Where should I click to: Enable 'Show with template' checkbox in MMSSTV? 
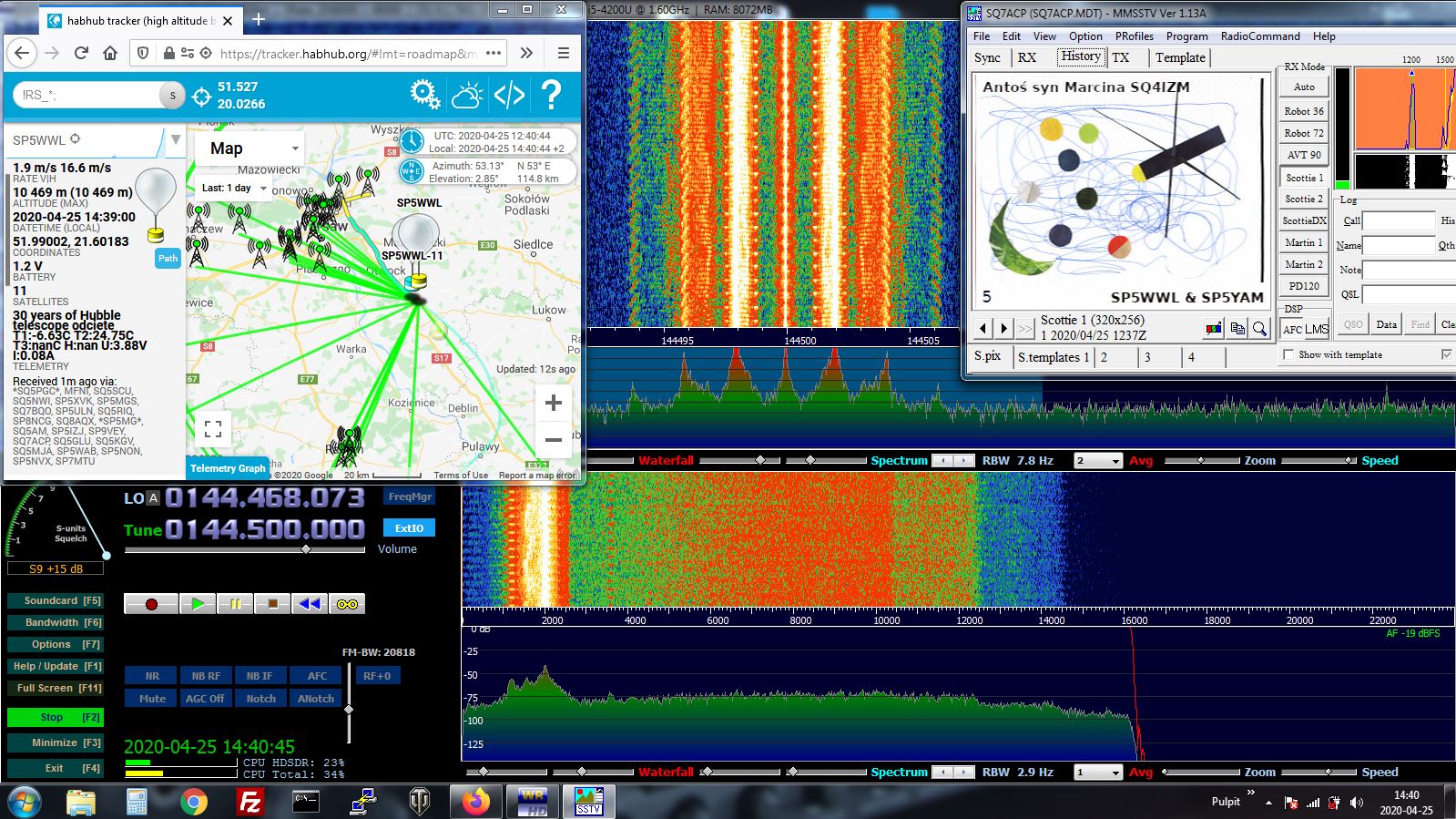pos(1288,354)
